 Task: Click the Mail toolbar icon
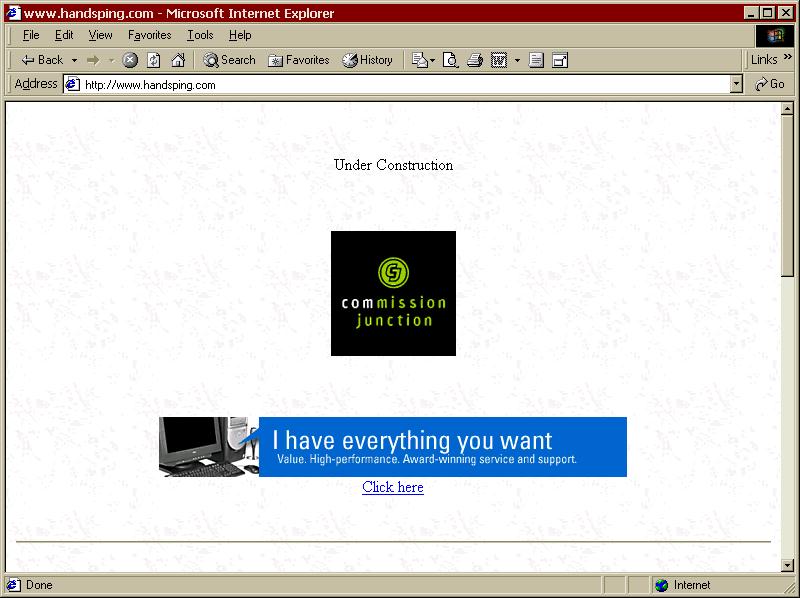(x=420, y=60)
